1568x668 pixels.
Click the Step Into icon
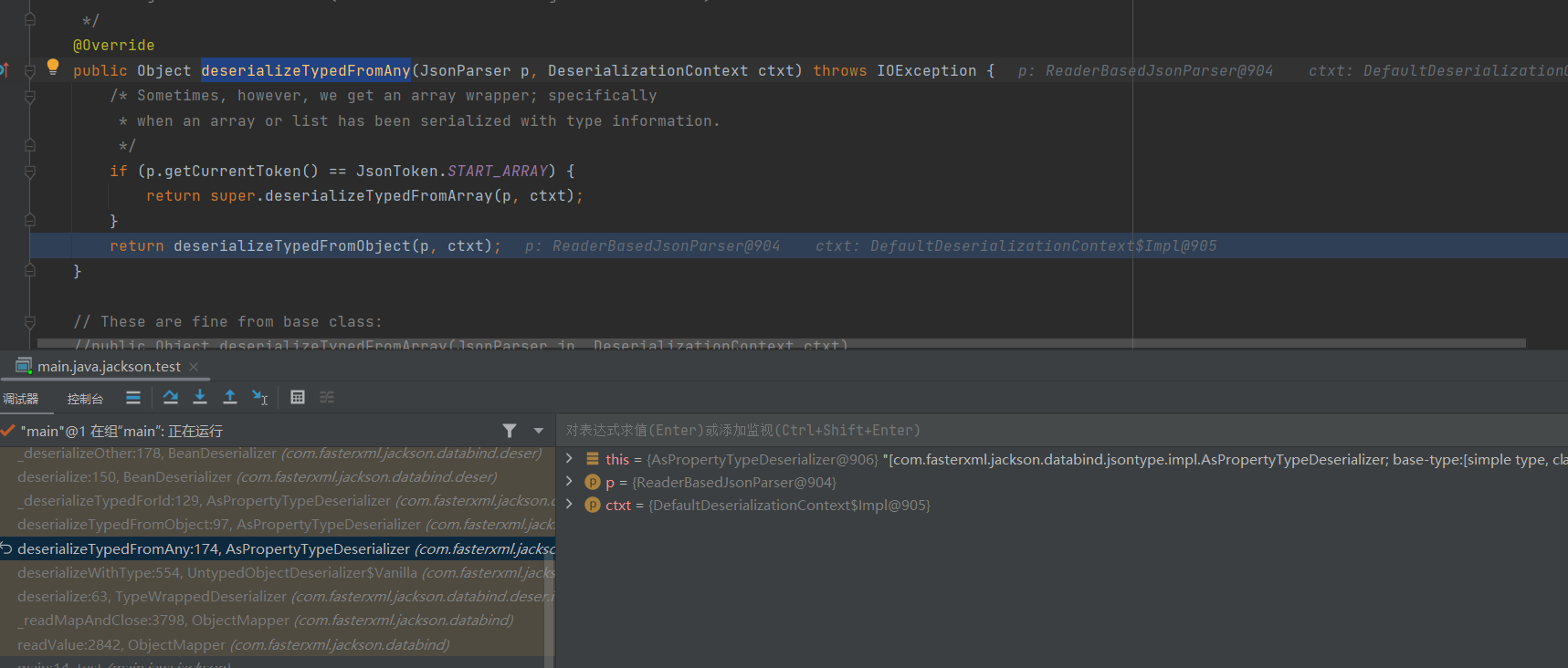[x=200, y=397]
